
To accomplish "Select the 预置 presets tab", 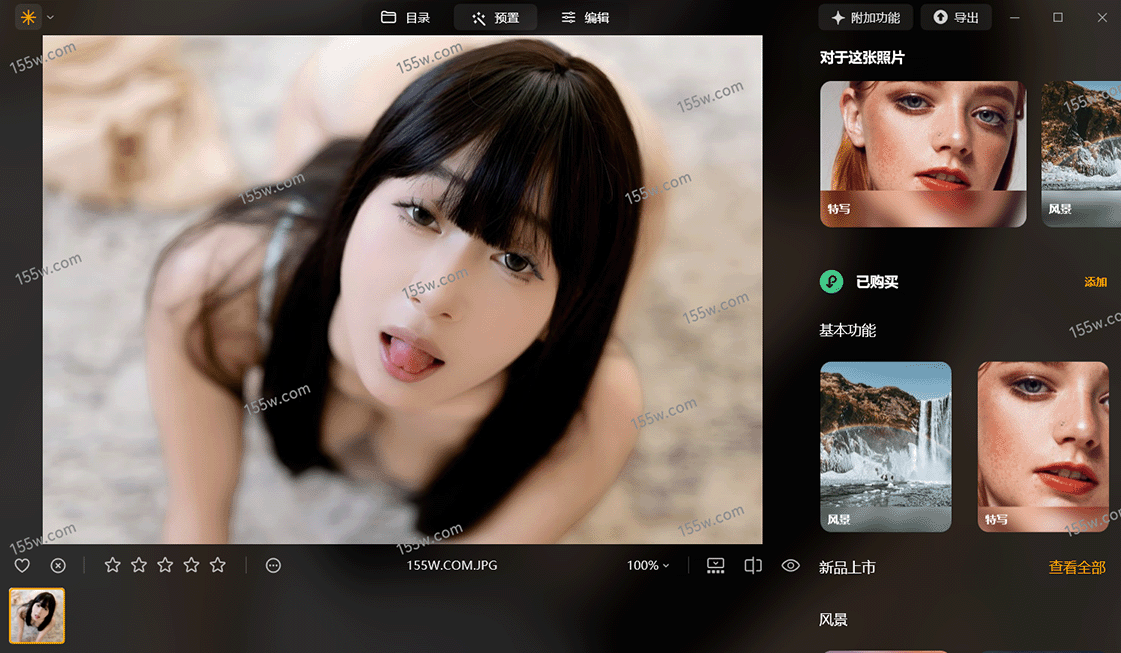I will pos(495,17).
